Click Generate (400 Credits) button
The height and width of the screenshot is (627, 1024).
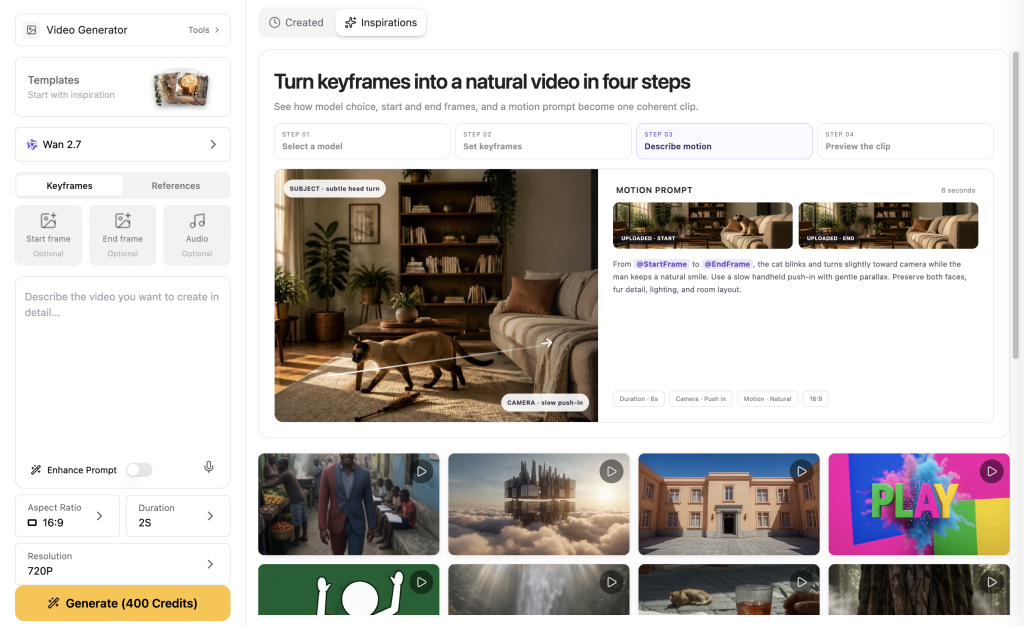click(x=123, y=603)
